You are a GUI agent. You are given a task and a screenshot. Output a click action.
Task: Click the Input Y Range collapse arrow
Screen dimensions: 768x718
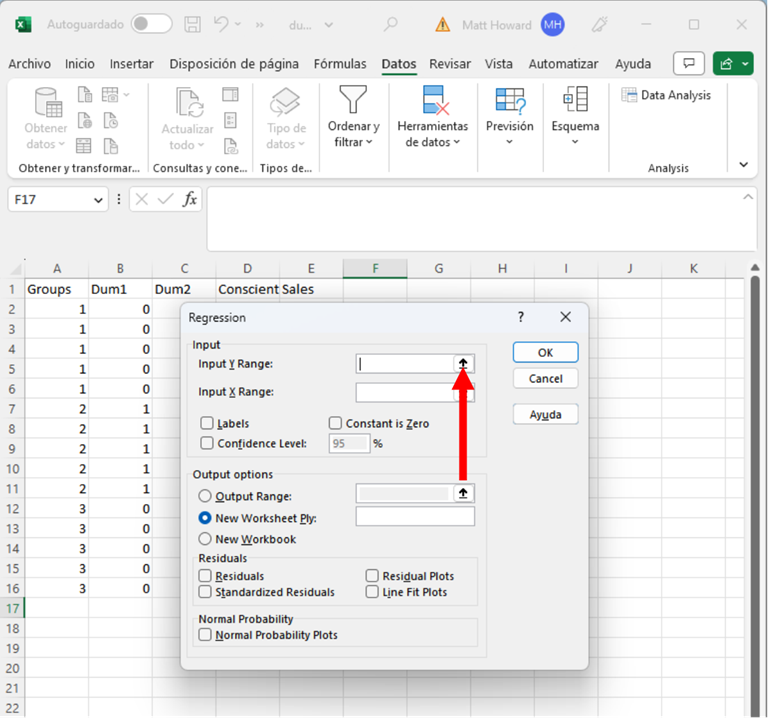463,364
